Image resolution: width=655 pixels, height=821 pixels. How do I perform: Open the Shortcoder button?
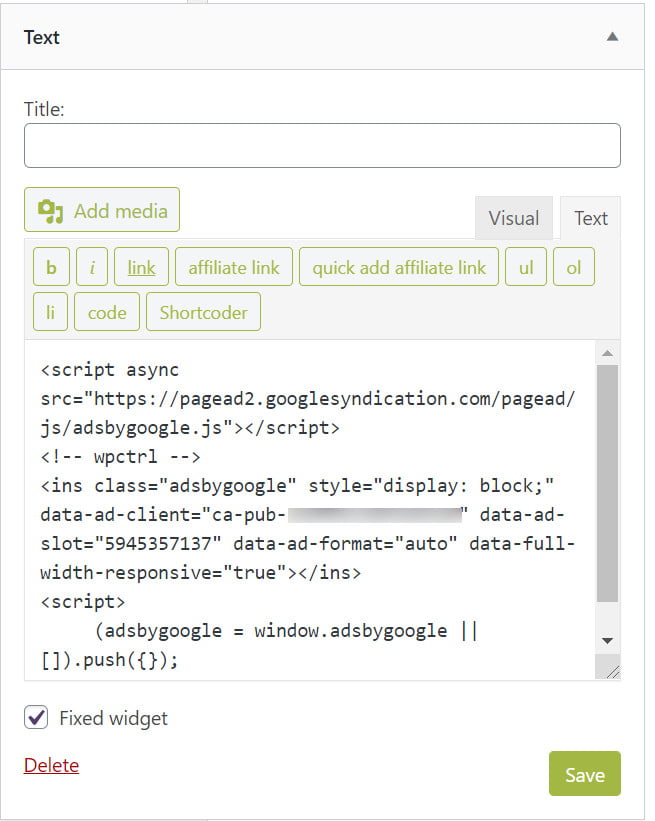(203, 312)
